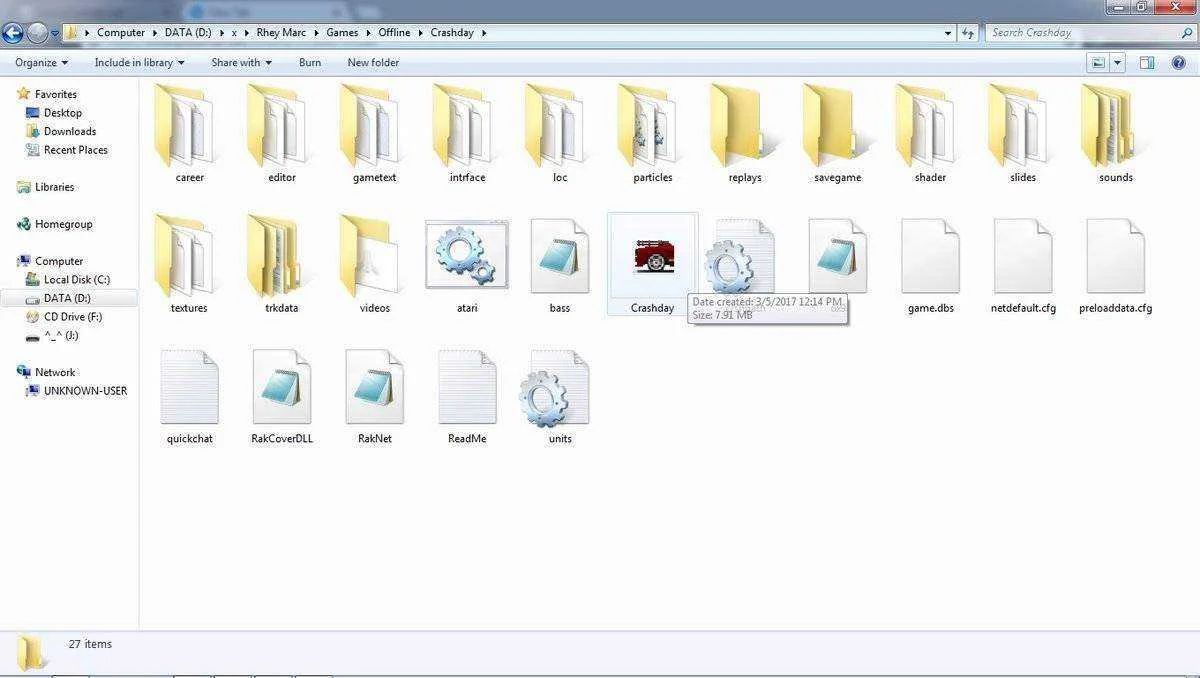Open the loc folder
Image resolution: width=1200 pixels, height=678 pixels.
coord(560,133)
